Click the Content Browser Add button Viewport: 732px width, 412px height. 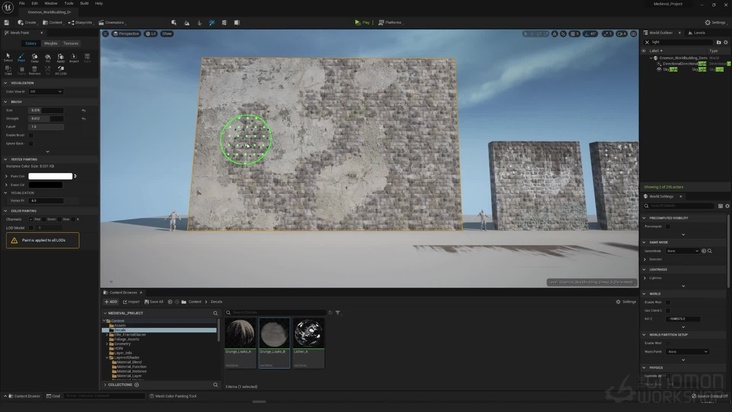click(x=111, y=302)
